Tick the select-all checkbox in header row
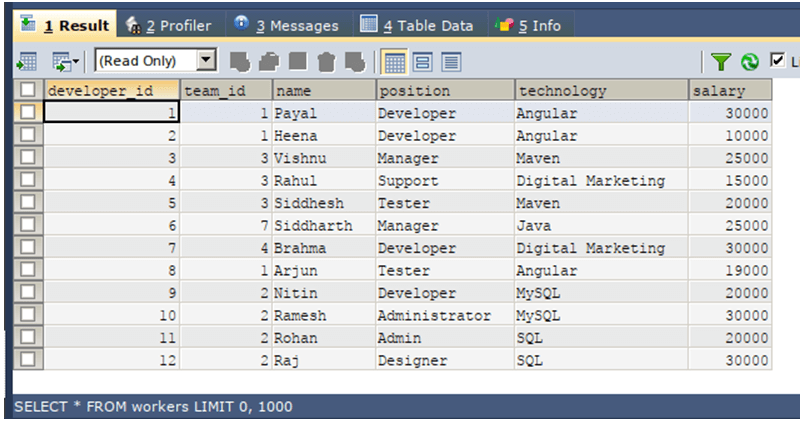Image resolution: width=807 pixels, height=421 pixels. 28,90
